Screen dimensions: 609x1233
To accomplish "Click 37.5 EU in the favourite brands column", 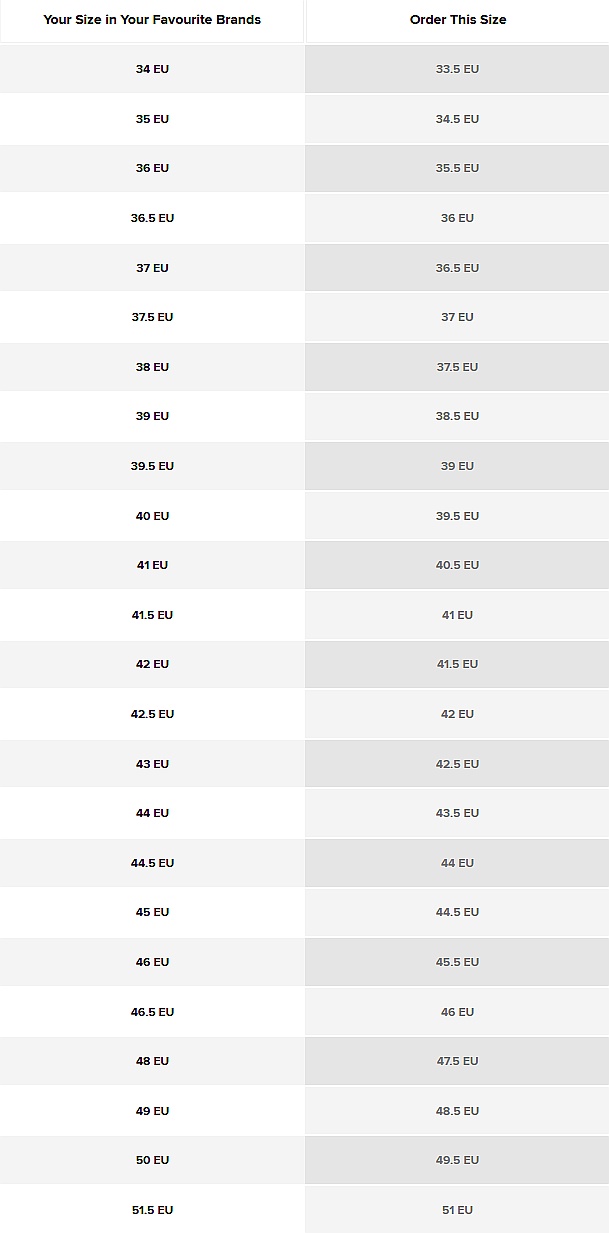I will 152,317.
